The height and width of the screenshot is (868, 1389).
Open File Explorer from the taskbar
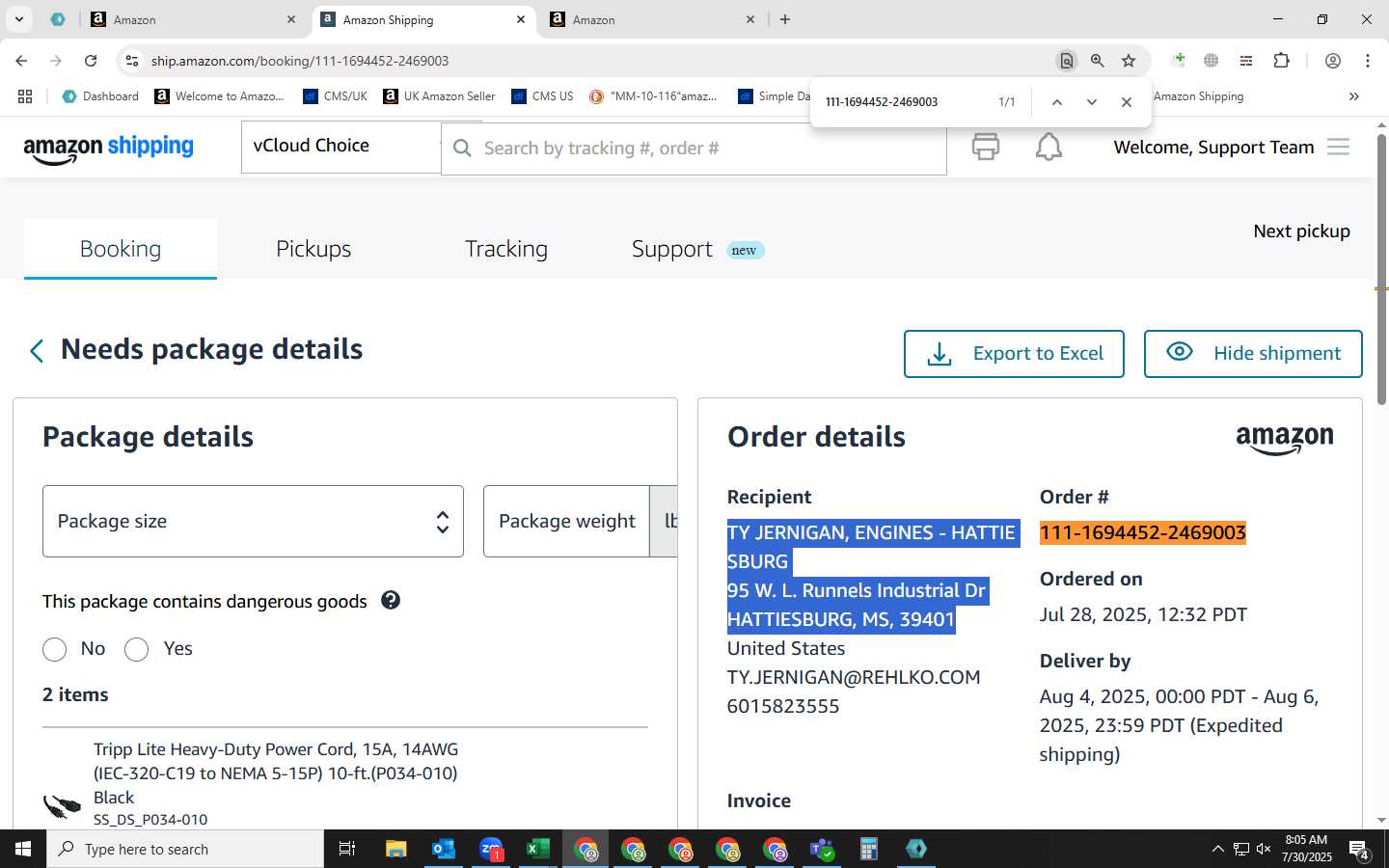point(396,849)
